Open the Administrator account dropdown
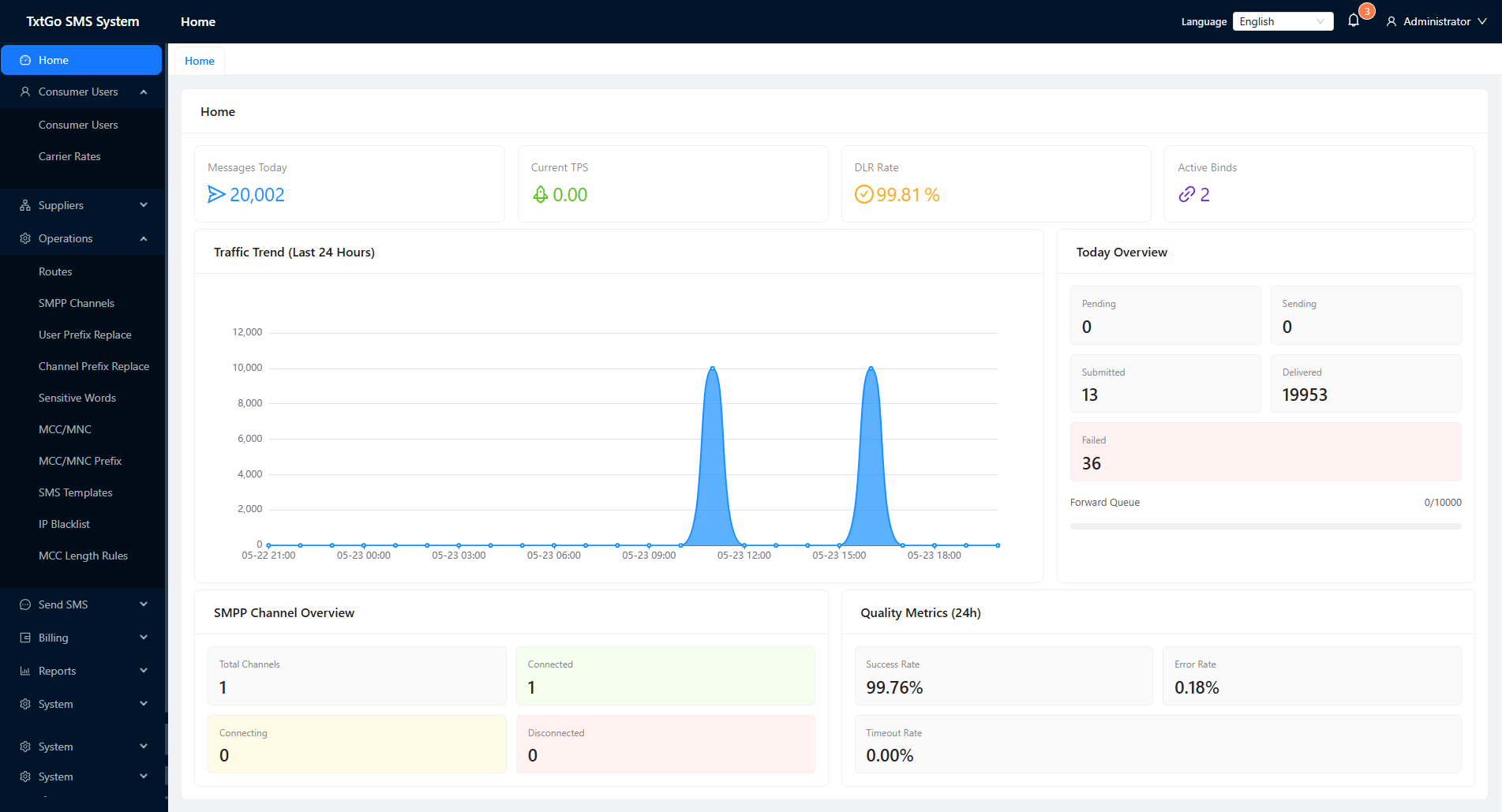The image size is (1502, 812). click(1436, 21)
